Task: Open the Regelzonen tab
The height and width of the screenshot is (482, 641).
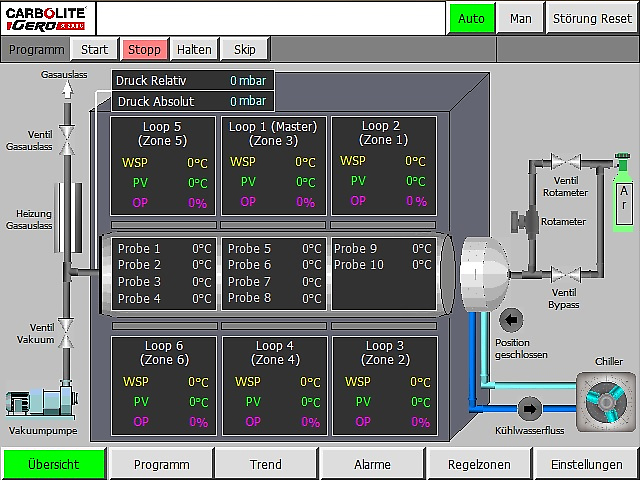Action: point(479,464)
